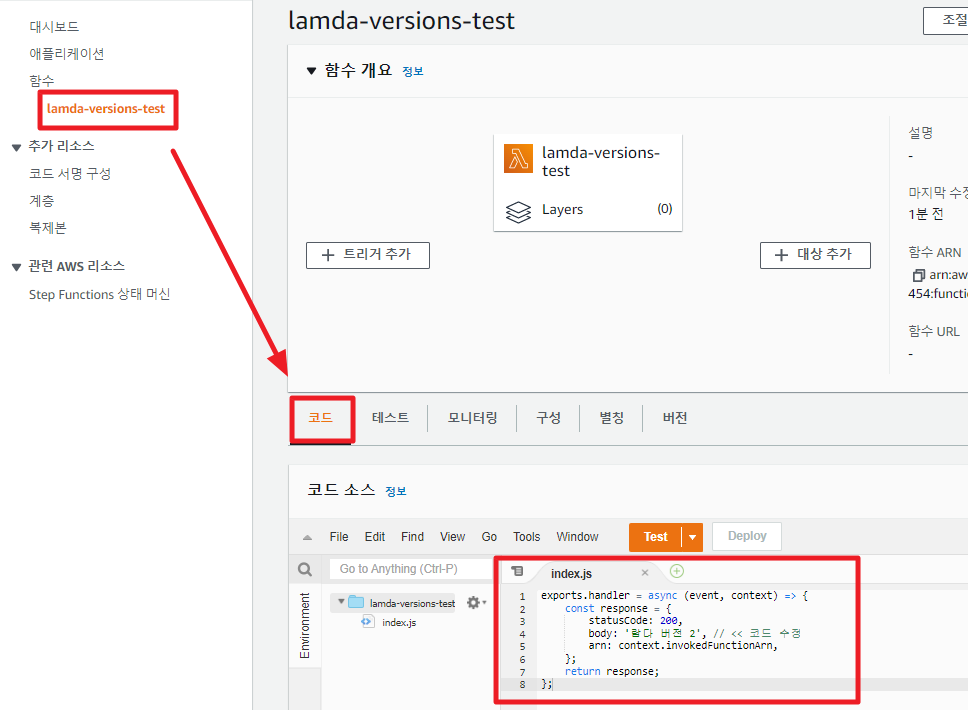Switch to the 코드 tab
The image size is (968, 710).
[321, 418]
